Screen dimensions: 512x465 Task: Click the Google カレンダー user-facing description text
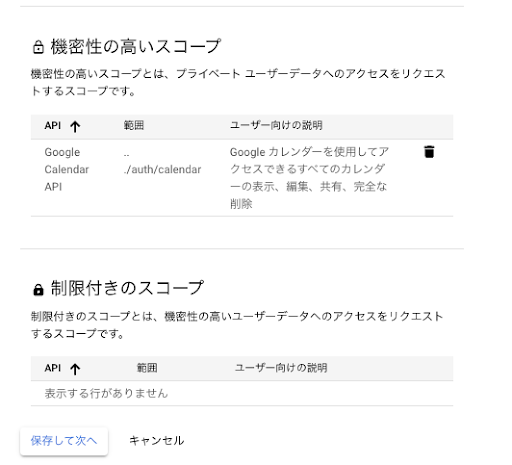click(x=309, y=178)
